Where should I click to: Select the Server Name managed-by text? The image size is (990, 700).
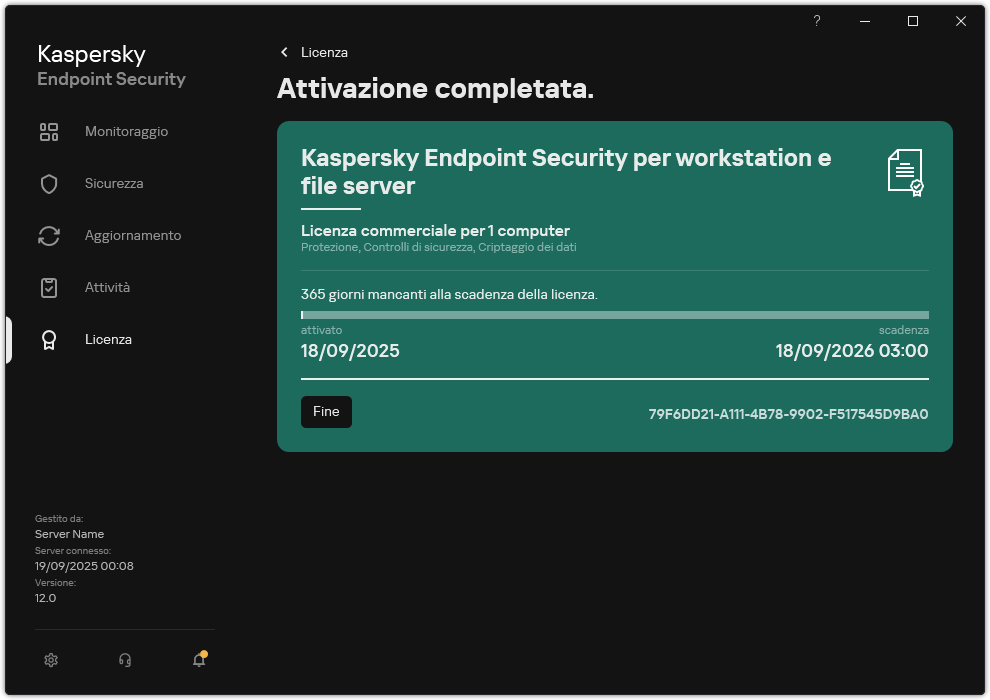click(69, 533)
